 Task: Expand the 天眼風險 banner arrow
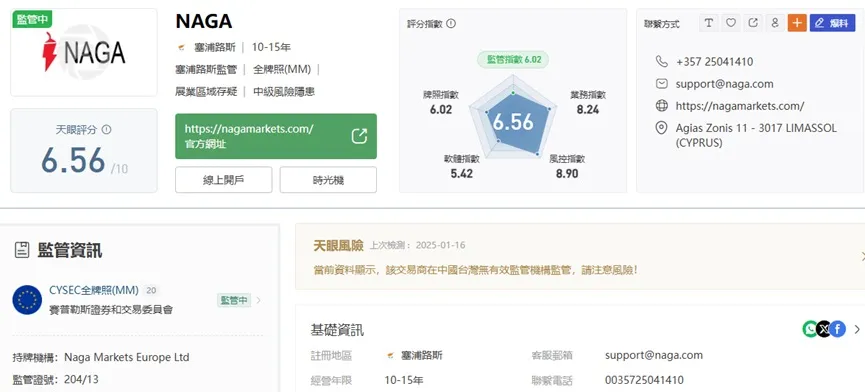click(862, 256)
